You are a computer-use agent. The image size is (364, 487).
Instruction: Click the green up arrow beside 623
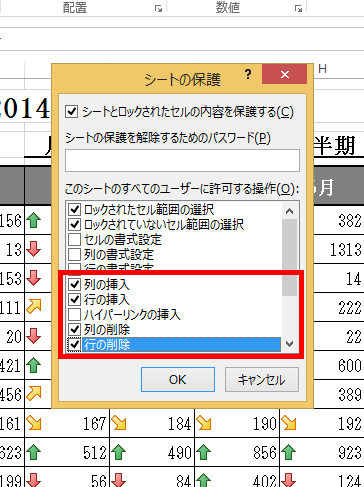pos(33,452)
